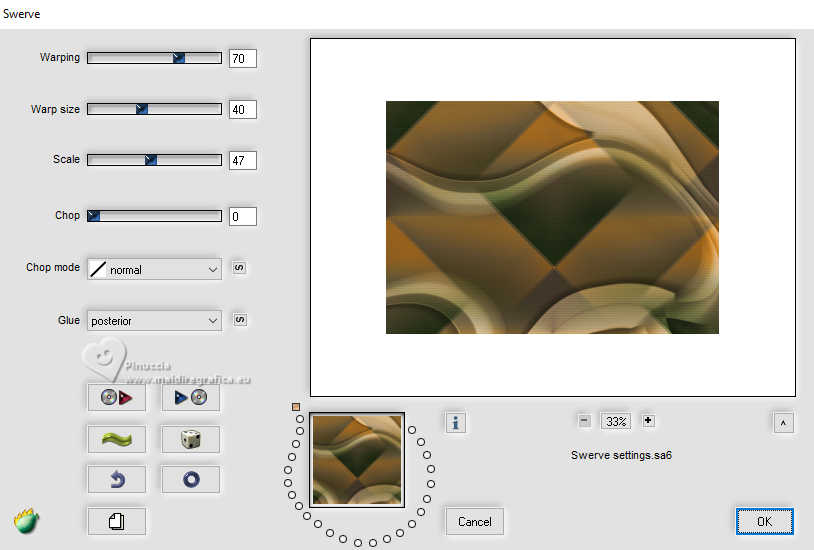This screenshot has height=550, width=814.
Task: Click the shuffle icon beside Chop mode
Action: pyautogui.click(x=239, y=268)
